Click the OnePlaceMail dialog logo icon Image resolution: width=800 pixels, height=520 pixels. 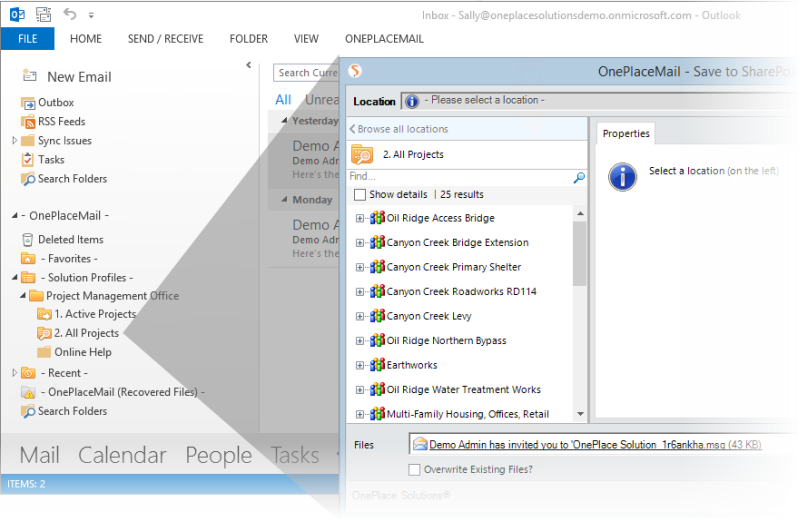[355, 71]
